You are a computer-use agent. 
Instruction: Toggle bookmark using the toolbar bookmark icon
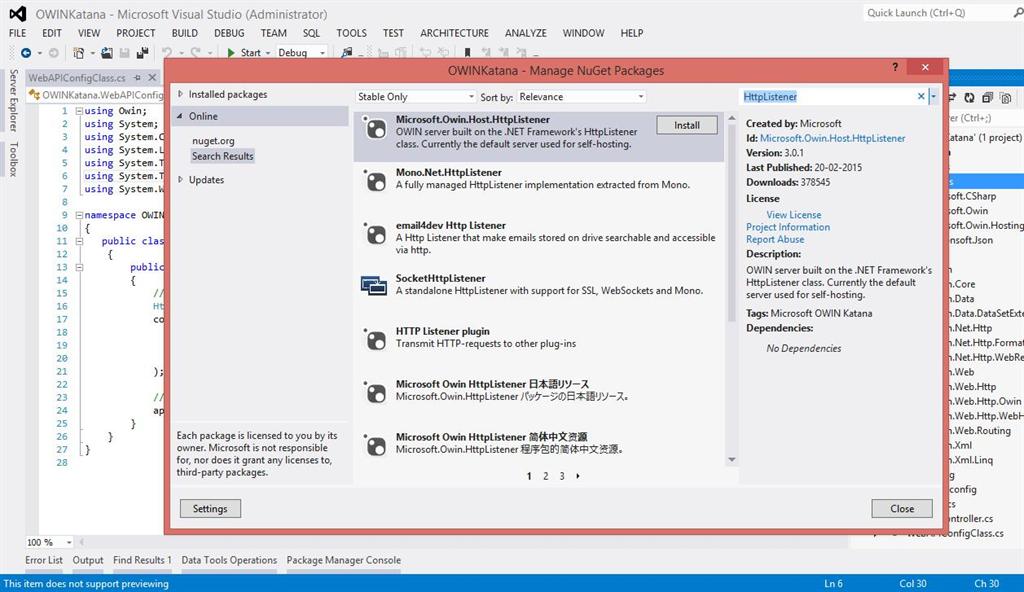467,53
